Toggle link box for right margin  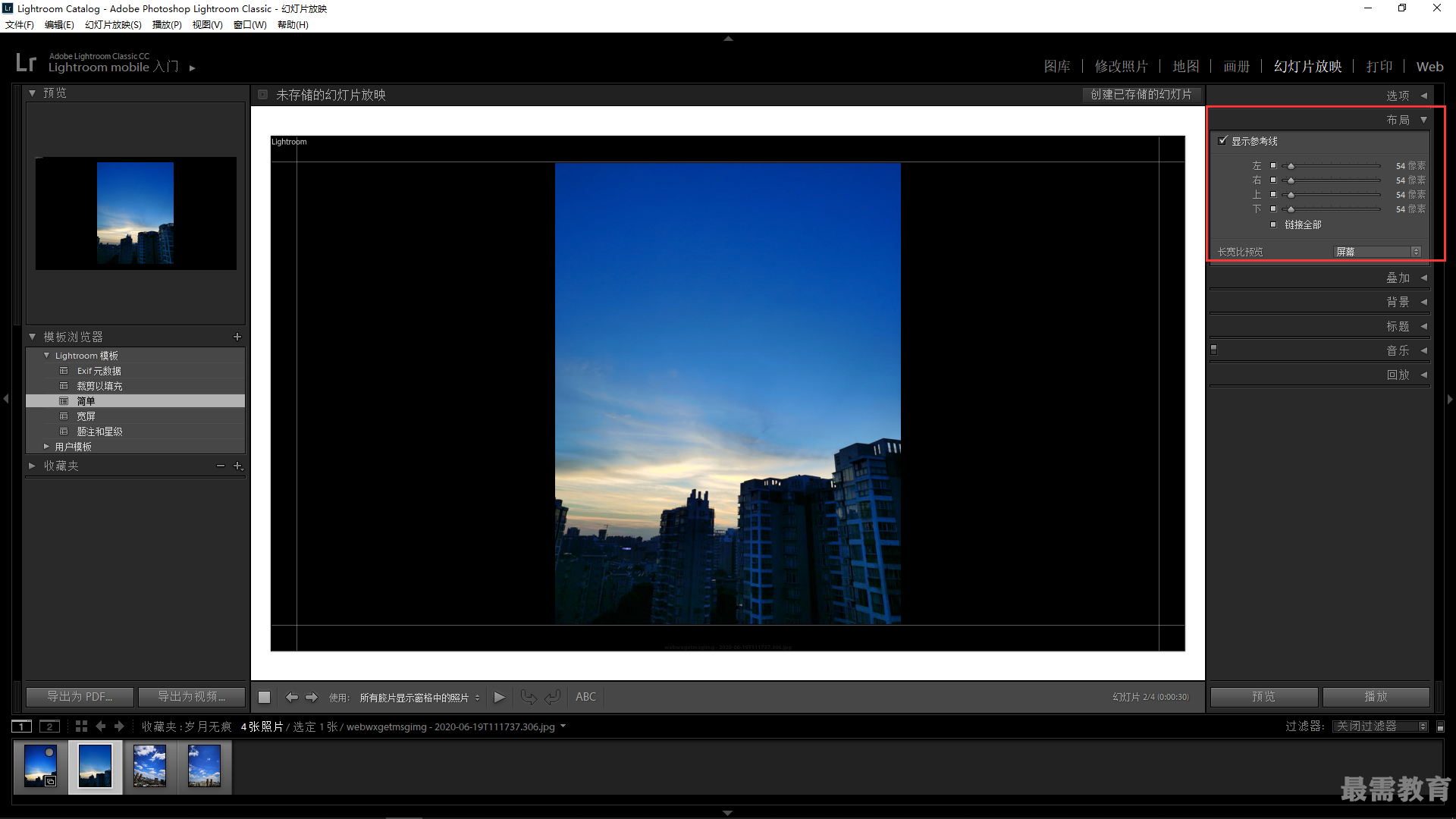(x=1273, y=180)
